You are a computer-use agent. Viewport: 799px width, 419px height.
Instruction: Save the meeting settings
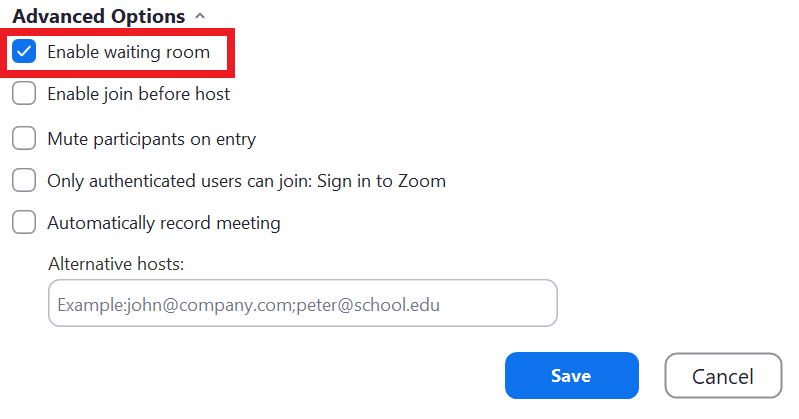coord(572,376)
